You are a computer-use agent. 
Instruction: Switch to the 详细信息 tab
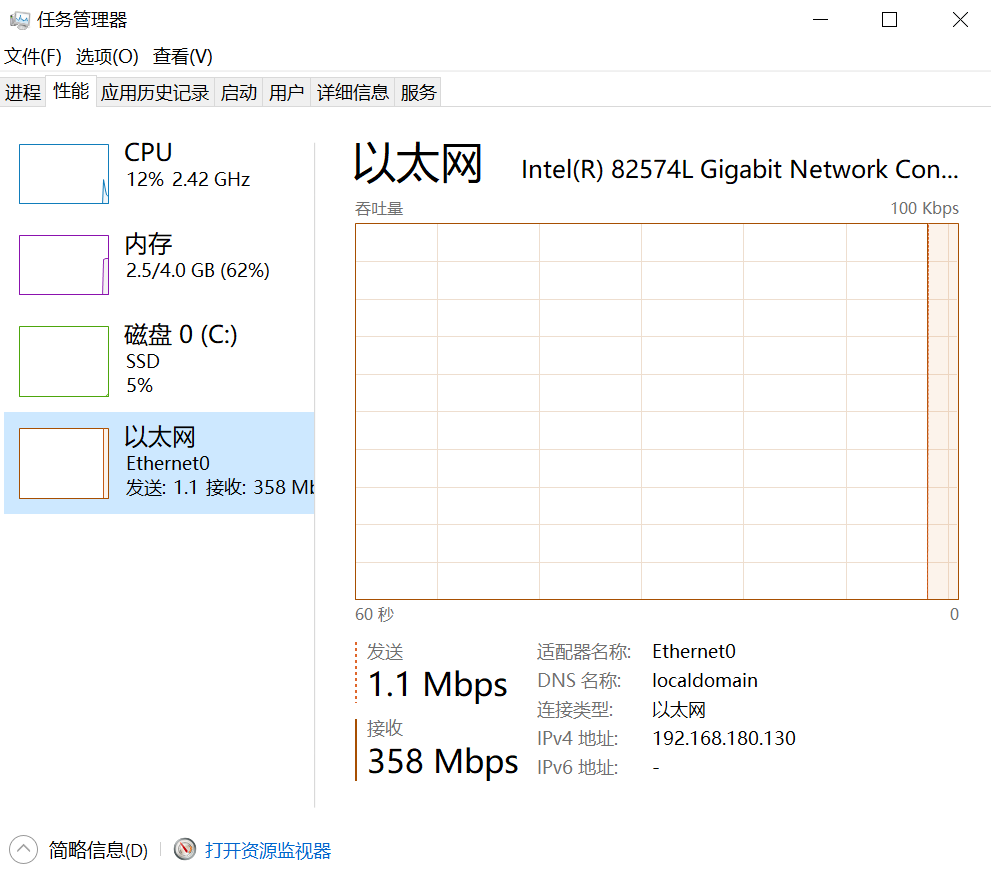click(x=353, y=93)
